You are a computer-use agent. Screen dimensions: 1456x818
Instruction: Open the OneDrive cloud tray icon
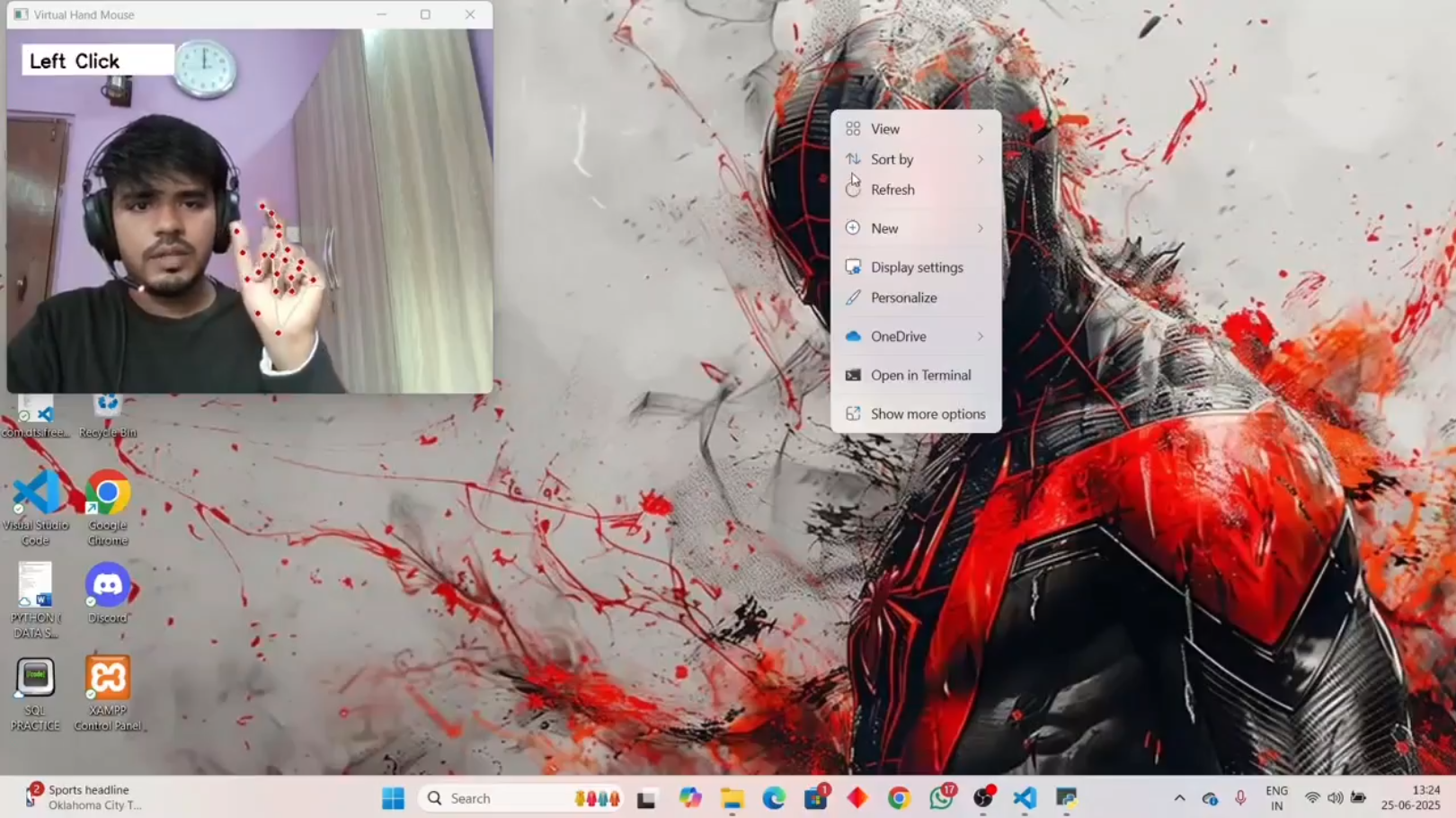click(x=1210, y=798)
